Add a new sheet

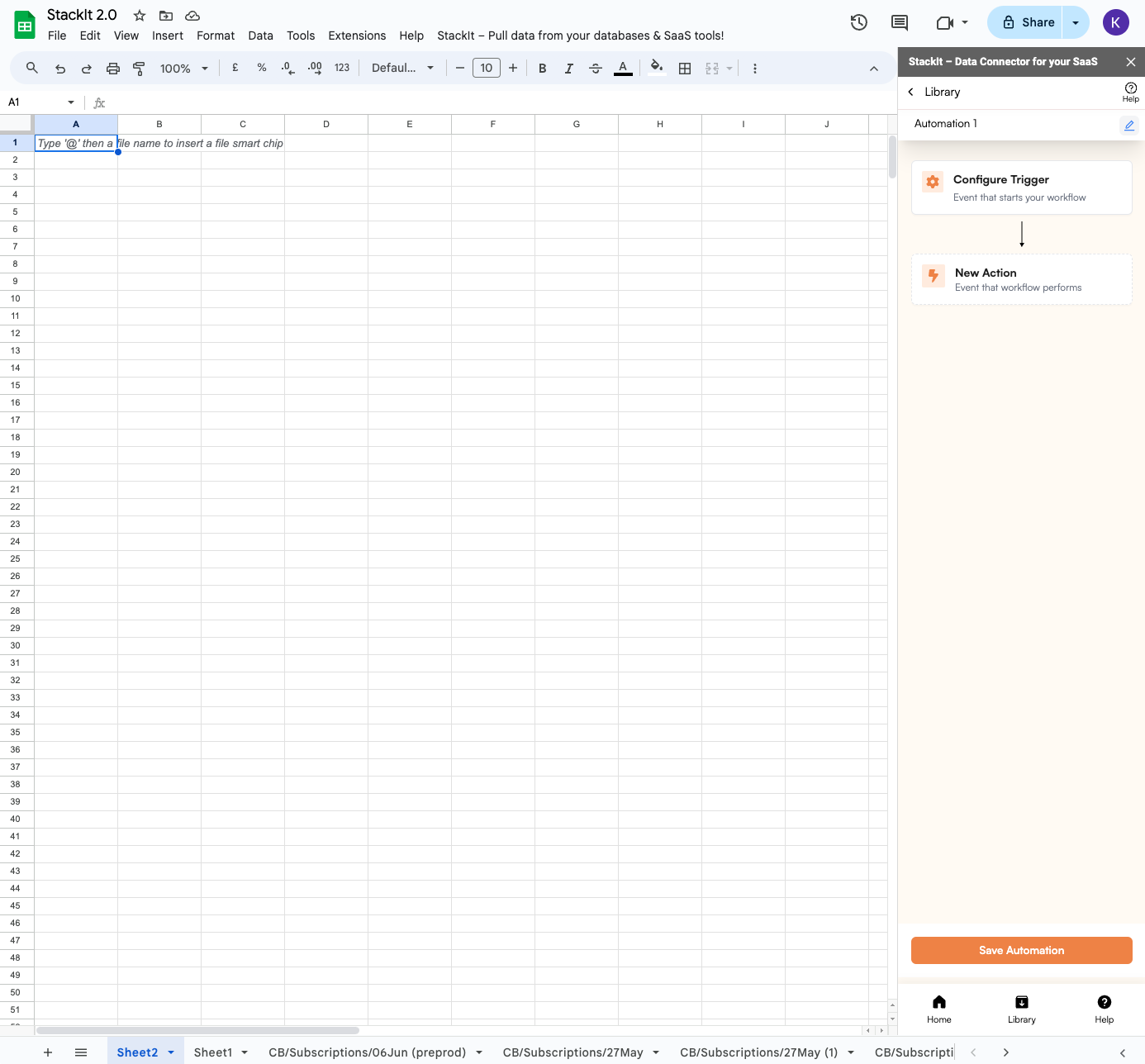[48, 1052]
